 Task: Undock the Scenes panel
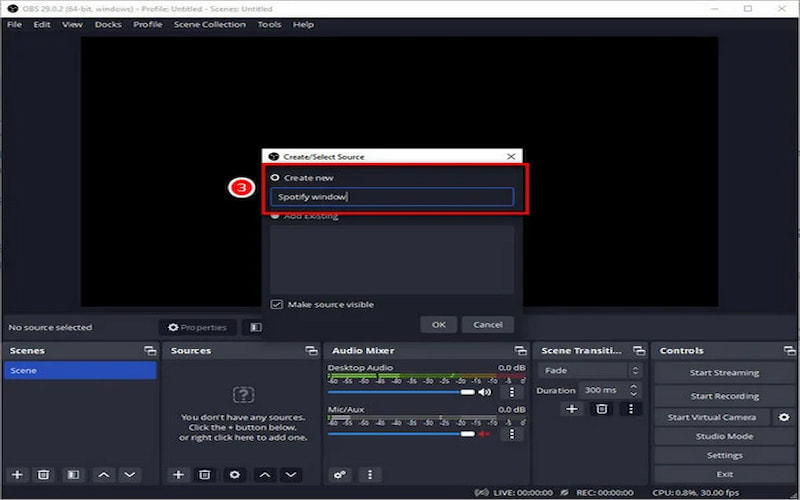pyautogui.click(x=149, y=351)
